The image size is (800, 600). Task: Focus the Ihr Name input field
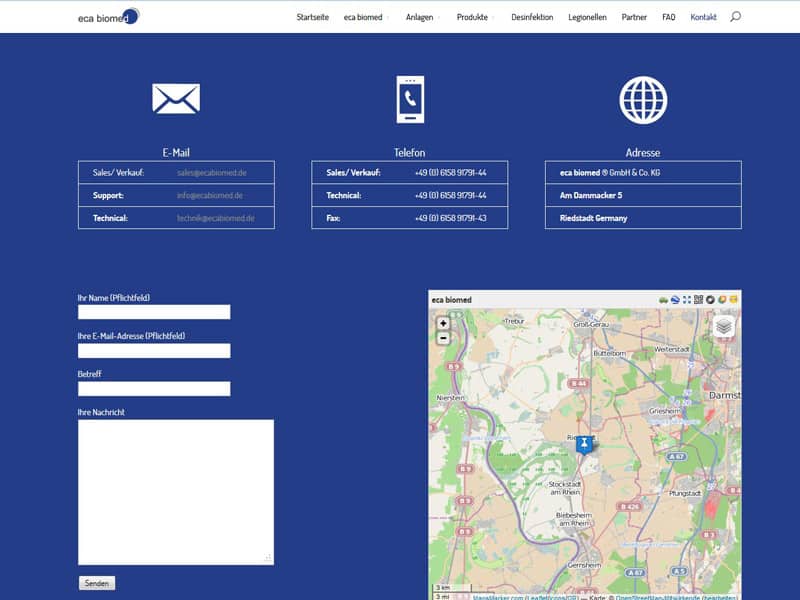(154, 312)
